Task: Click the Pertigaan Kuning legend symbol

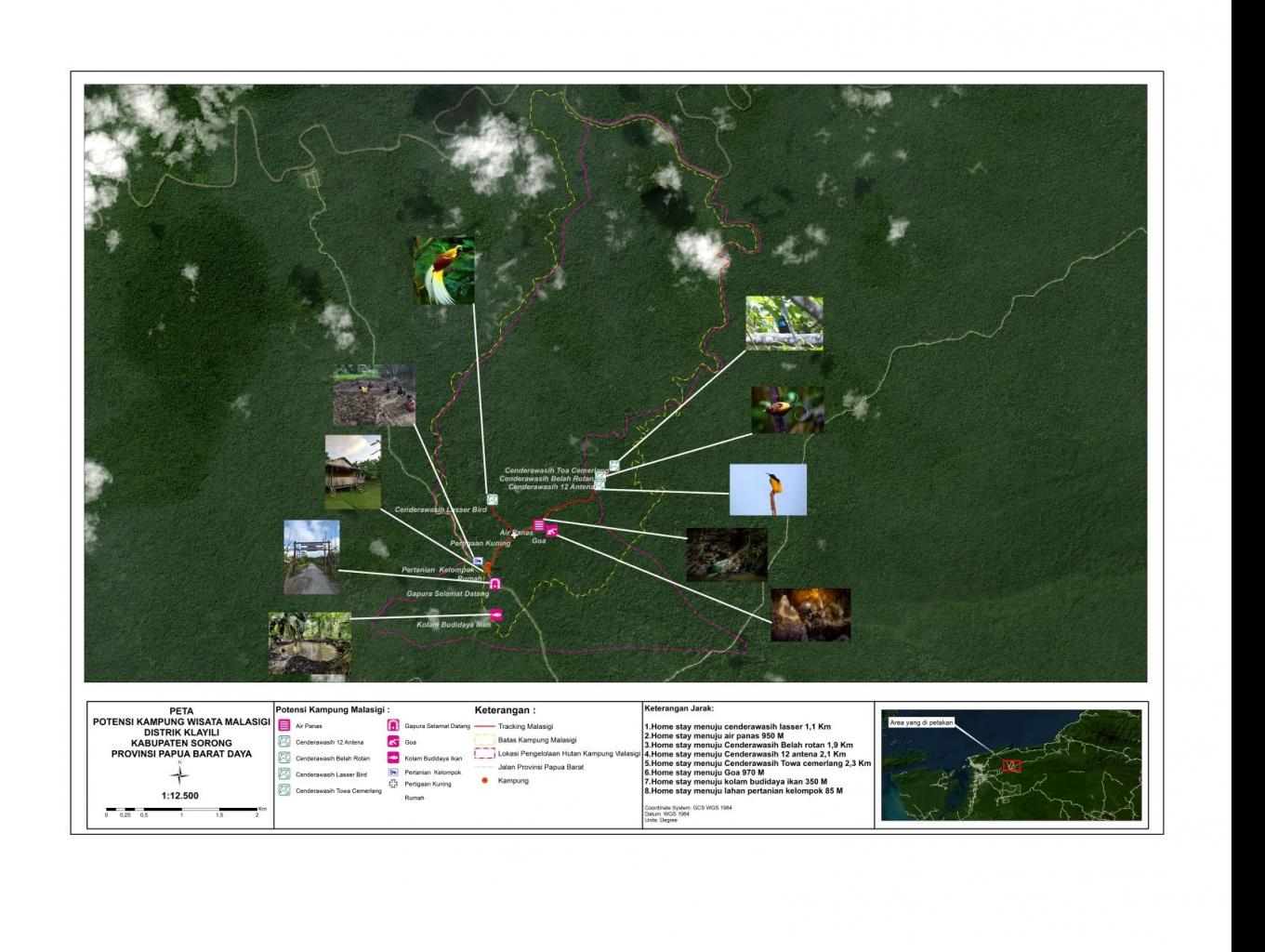Action: click(x=393, y=784)
